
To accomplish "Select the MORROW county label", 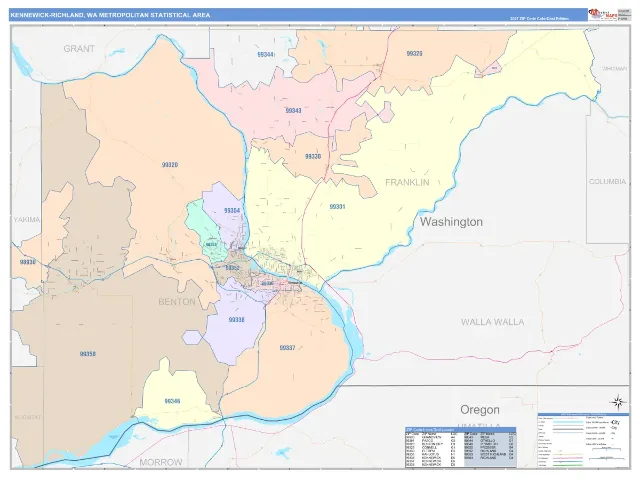I will (x=161, y=462).
